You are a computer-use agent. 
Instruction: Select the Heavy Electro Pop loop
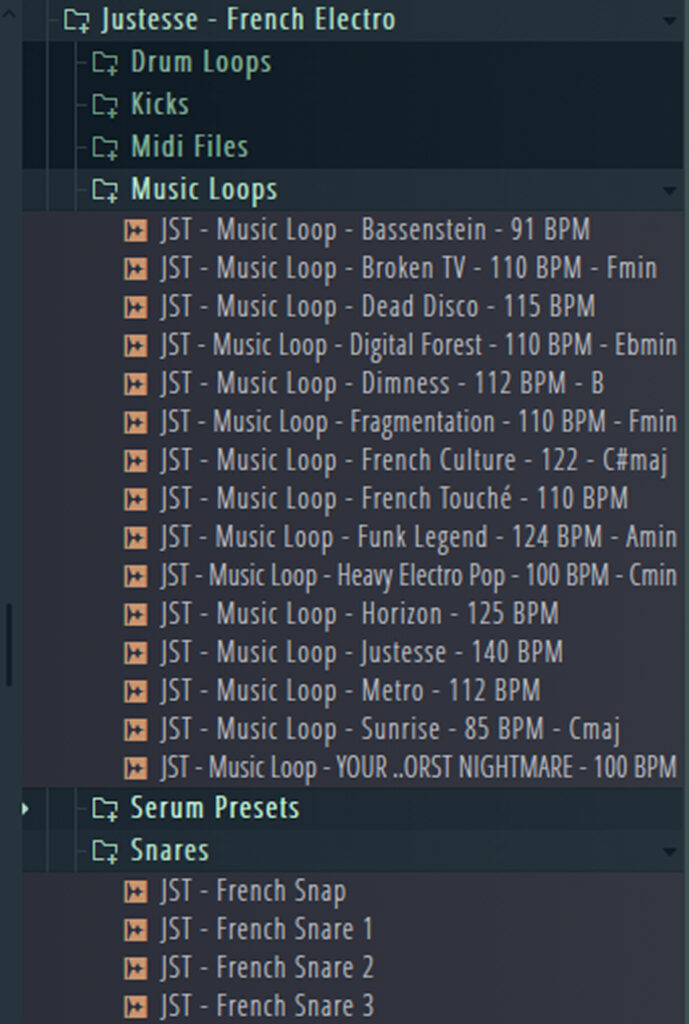point(417,576)
